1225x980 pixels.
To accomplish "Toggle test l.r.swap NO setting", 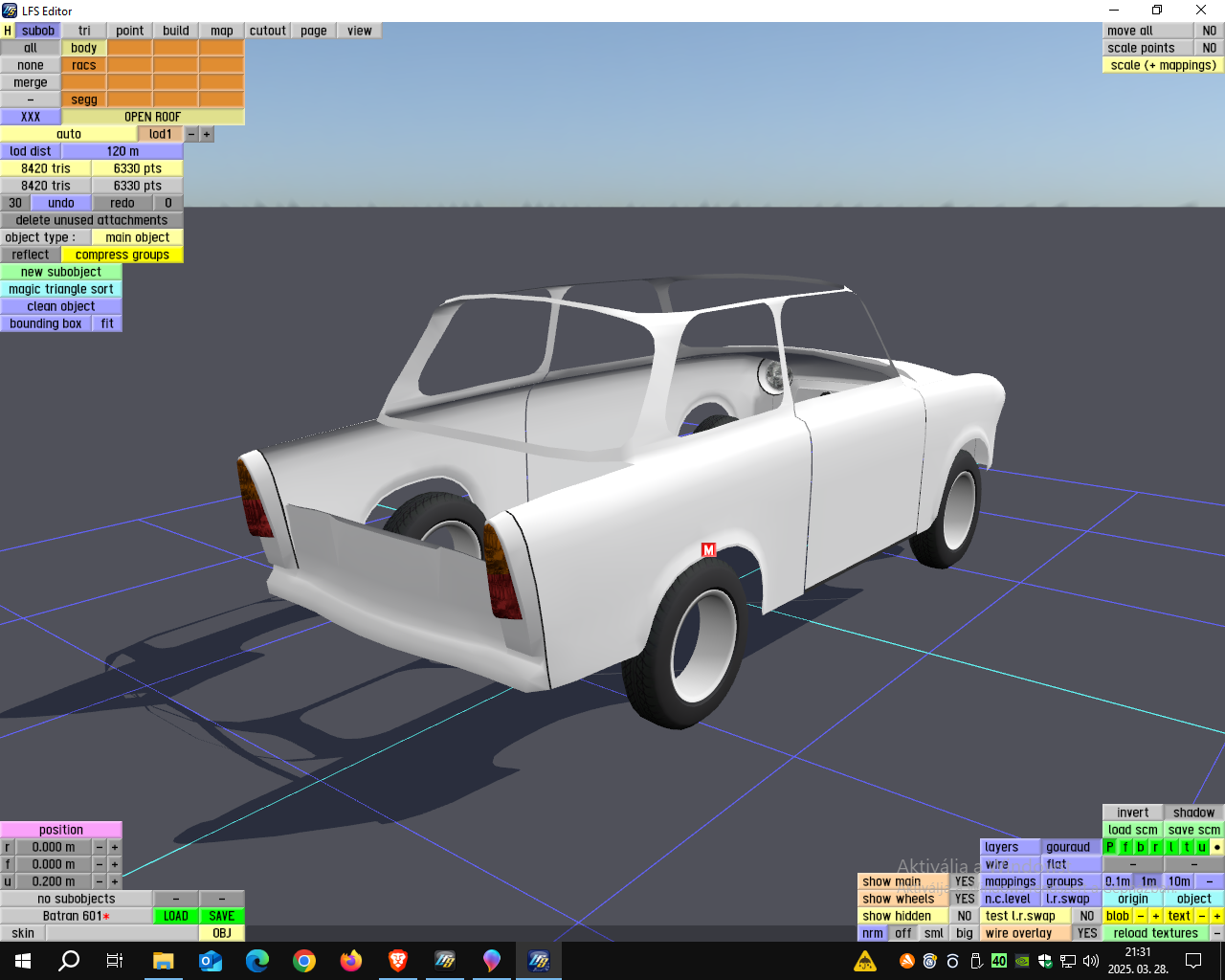I will (1087, 916).
